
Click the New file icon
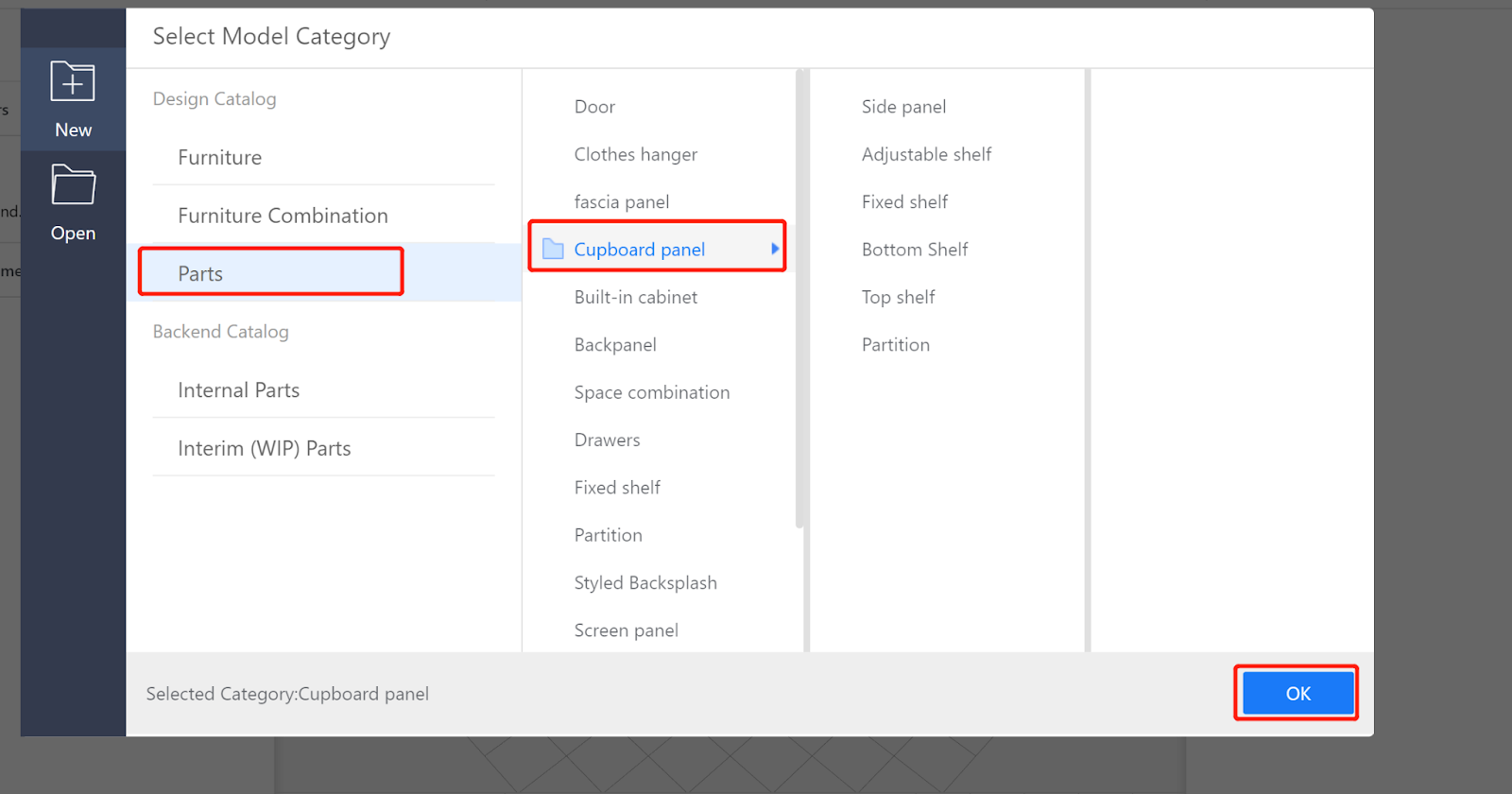[x=73, y=82]
